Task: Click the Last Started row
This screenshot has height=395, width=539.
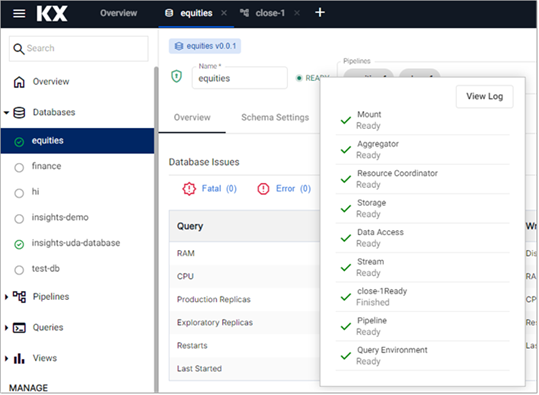Action: pos(244,369)
